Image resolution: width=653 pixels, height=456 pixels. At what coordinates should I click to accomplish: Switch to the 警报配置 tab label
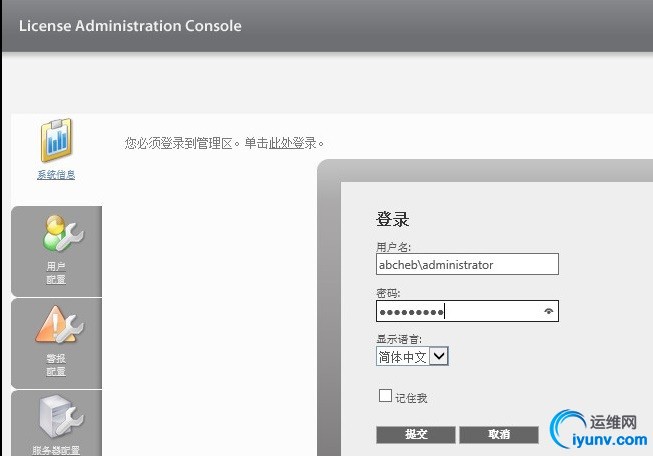(56, 365)
